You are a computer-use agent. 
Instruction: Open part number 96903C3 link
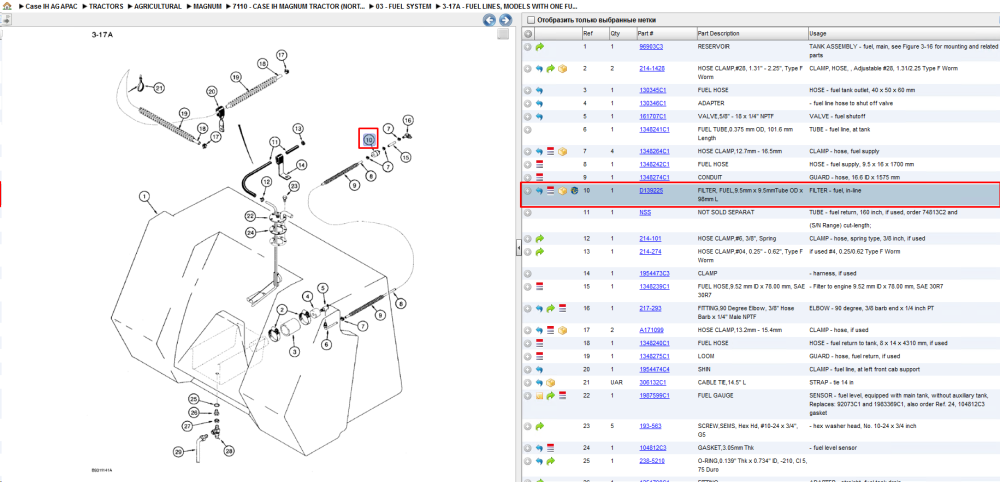tap(651, 47)
